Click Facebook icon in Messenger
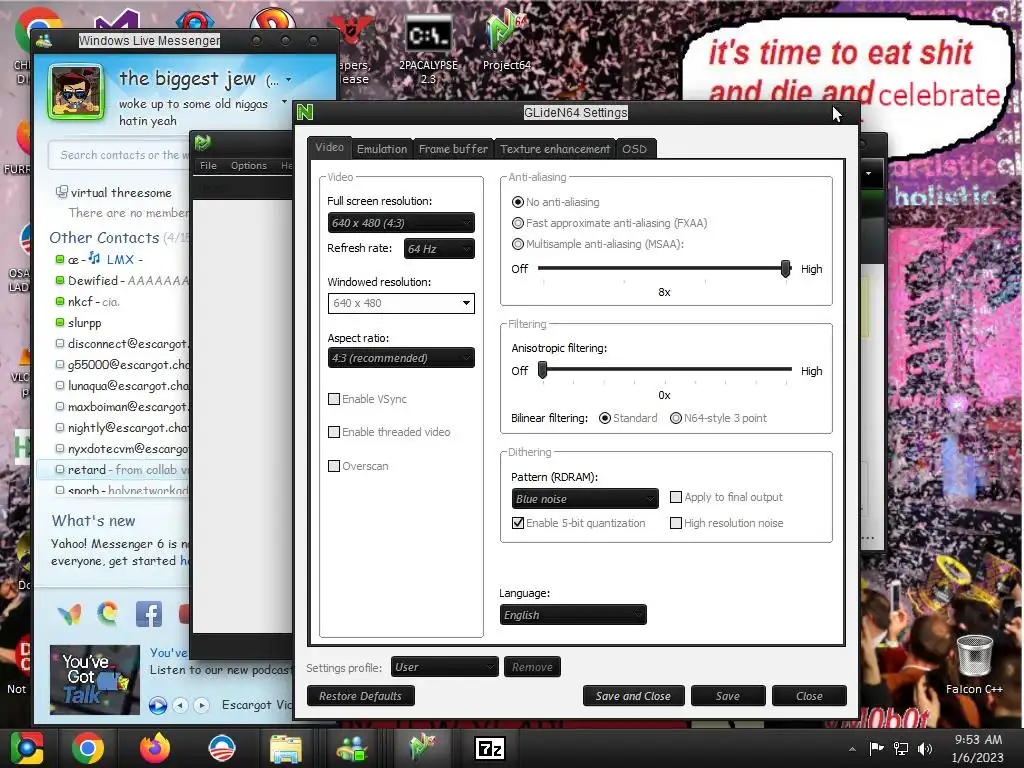The image size is (1024, 768). [x=149, y=614]
